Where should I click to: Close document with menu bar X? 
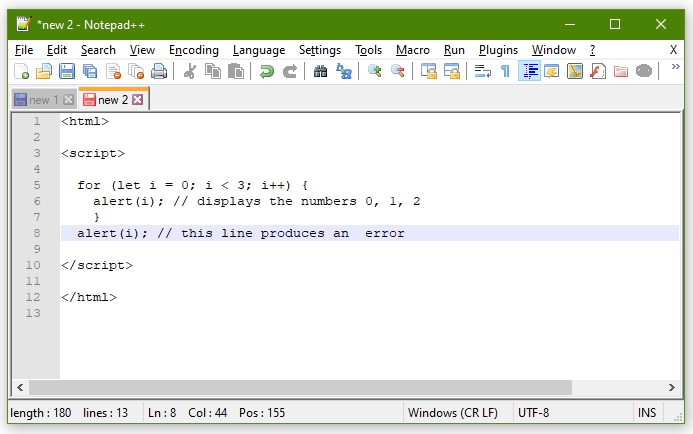[x=673, y=49]
